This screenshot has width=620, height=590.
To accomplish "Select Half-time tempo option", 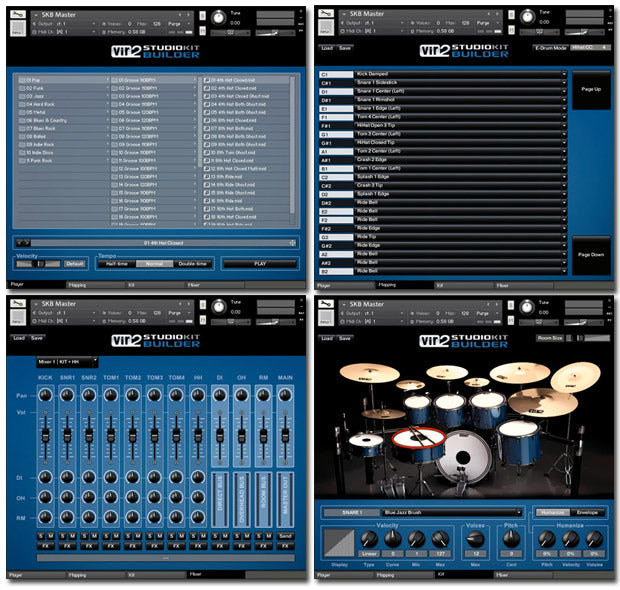I will click(x=117, y=264).
